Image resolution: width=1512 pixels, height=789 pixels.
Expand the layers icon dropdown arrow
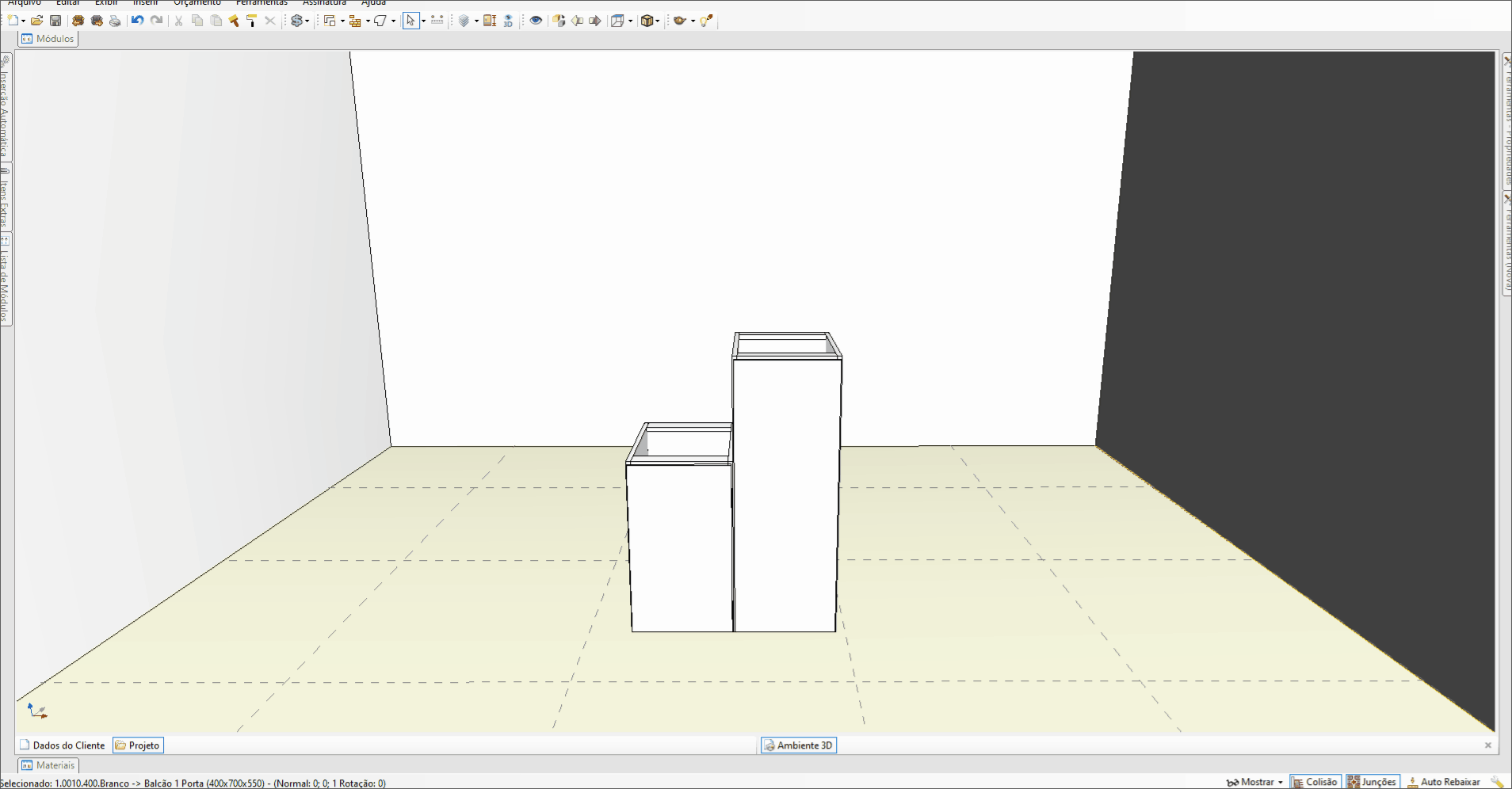click(x=476, y=21)
